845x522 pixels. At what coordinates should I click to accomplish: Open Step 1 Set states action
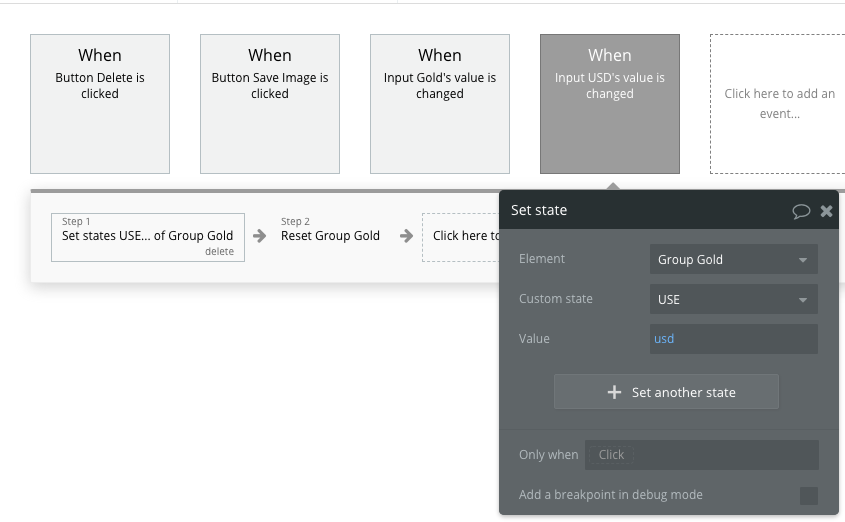[147, 236]
